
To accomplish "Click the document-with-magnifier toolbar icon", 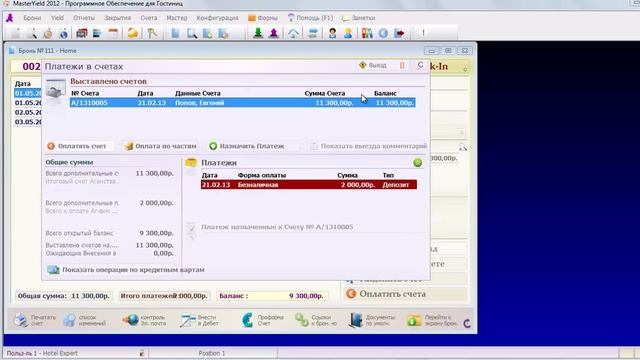I will (x=191, y=33).
